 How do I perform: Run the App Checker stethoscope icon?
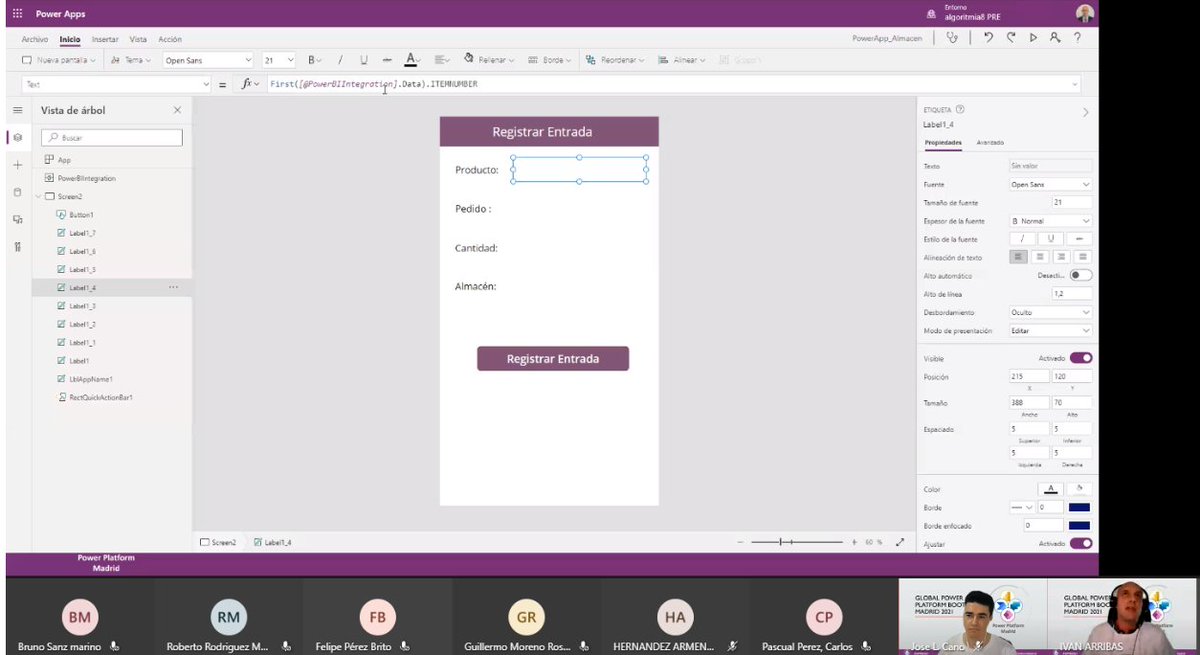click(952, 38)
